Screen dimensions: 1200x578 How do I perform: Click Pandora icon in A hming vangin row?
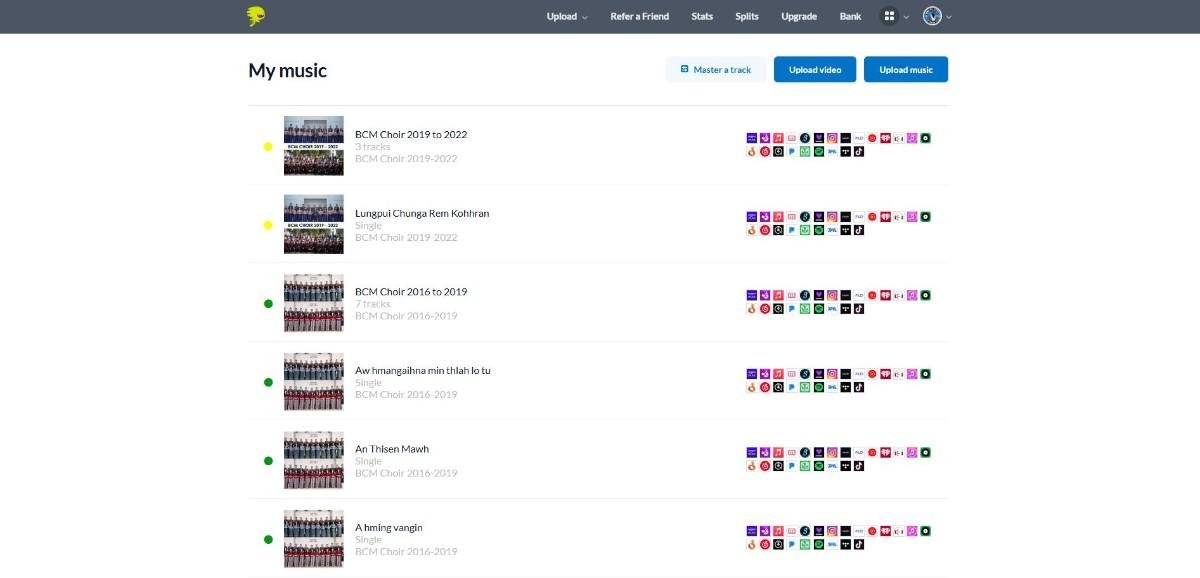point(791,545)
